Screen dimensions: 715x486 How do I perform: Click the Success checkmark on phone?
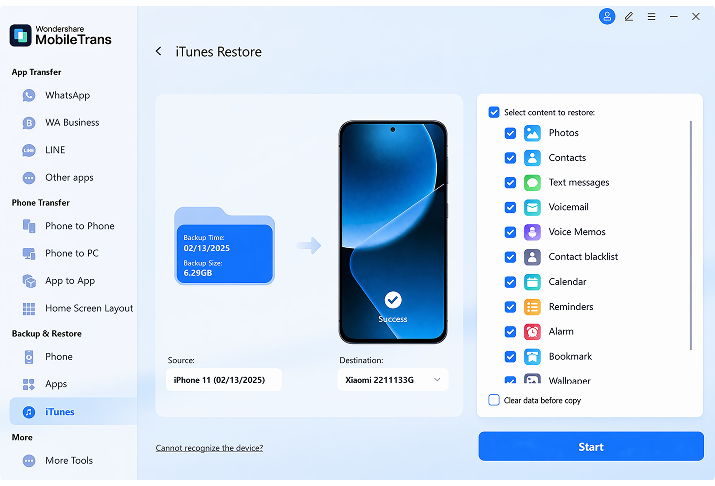[393, 300]
